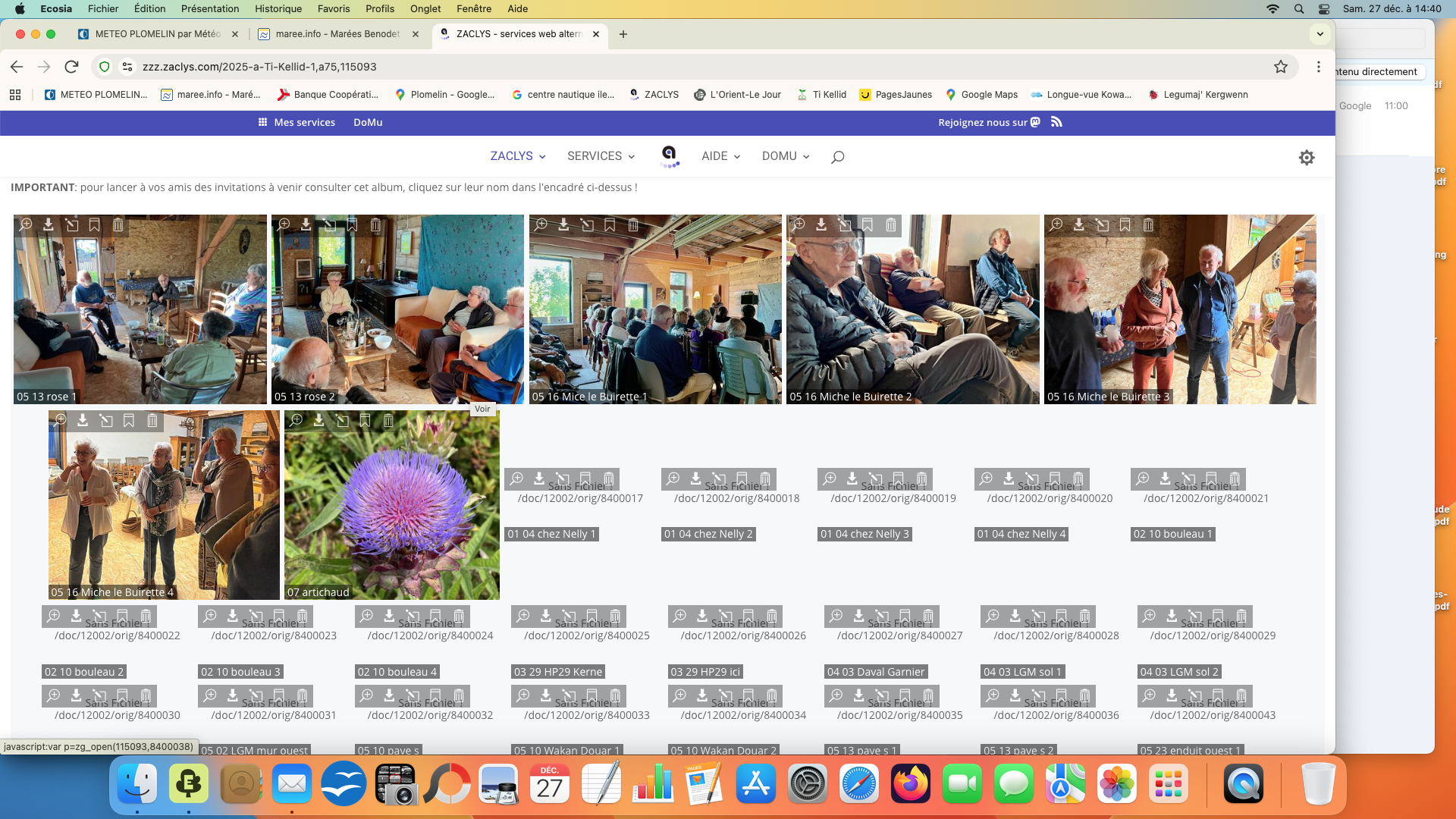
Task: Bookmark this page with the star icon
Action: pyautogui.click(x=1281, y=67)
